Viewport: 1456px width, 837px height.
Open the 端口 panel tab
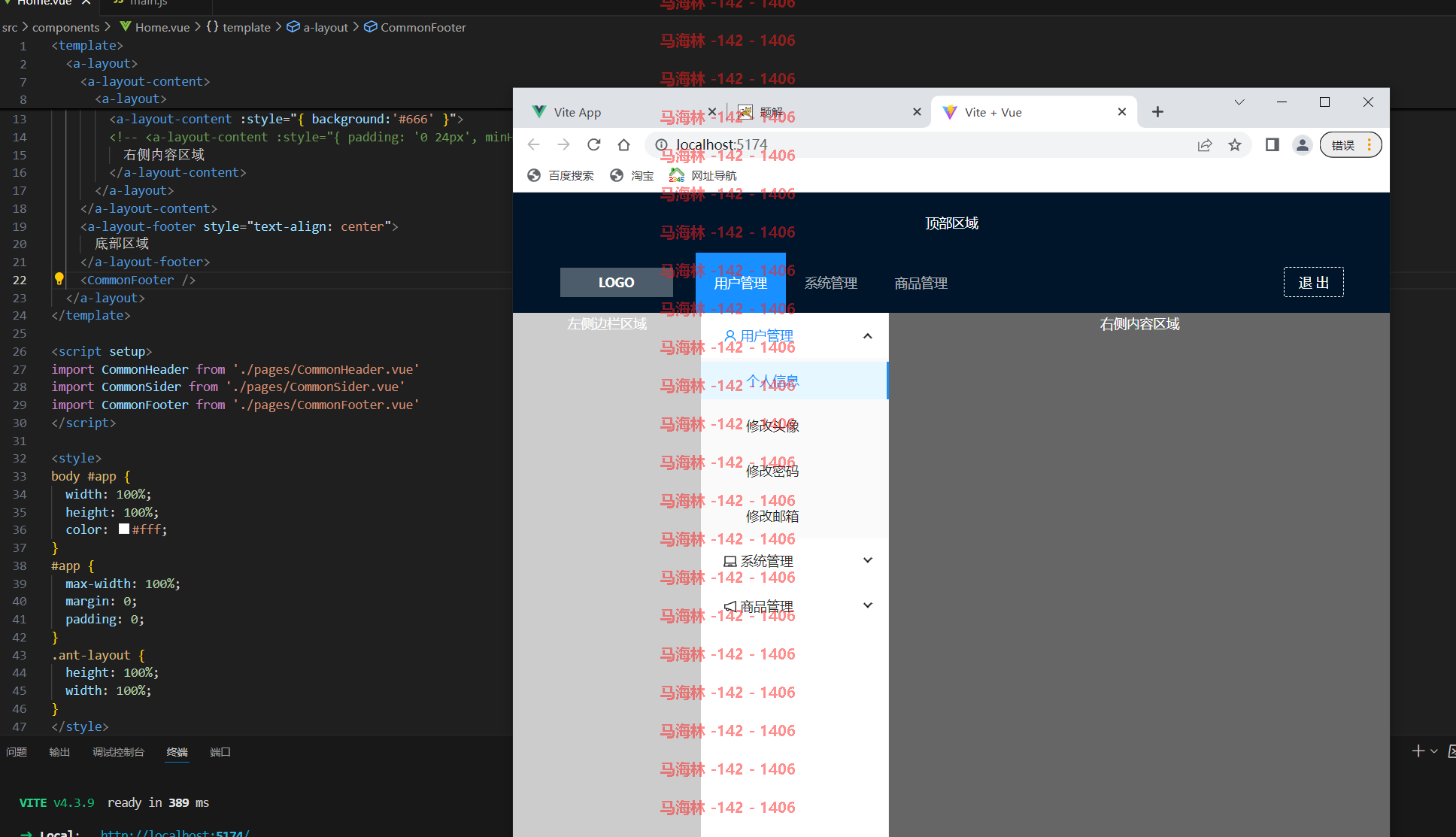pos(220,752)
